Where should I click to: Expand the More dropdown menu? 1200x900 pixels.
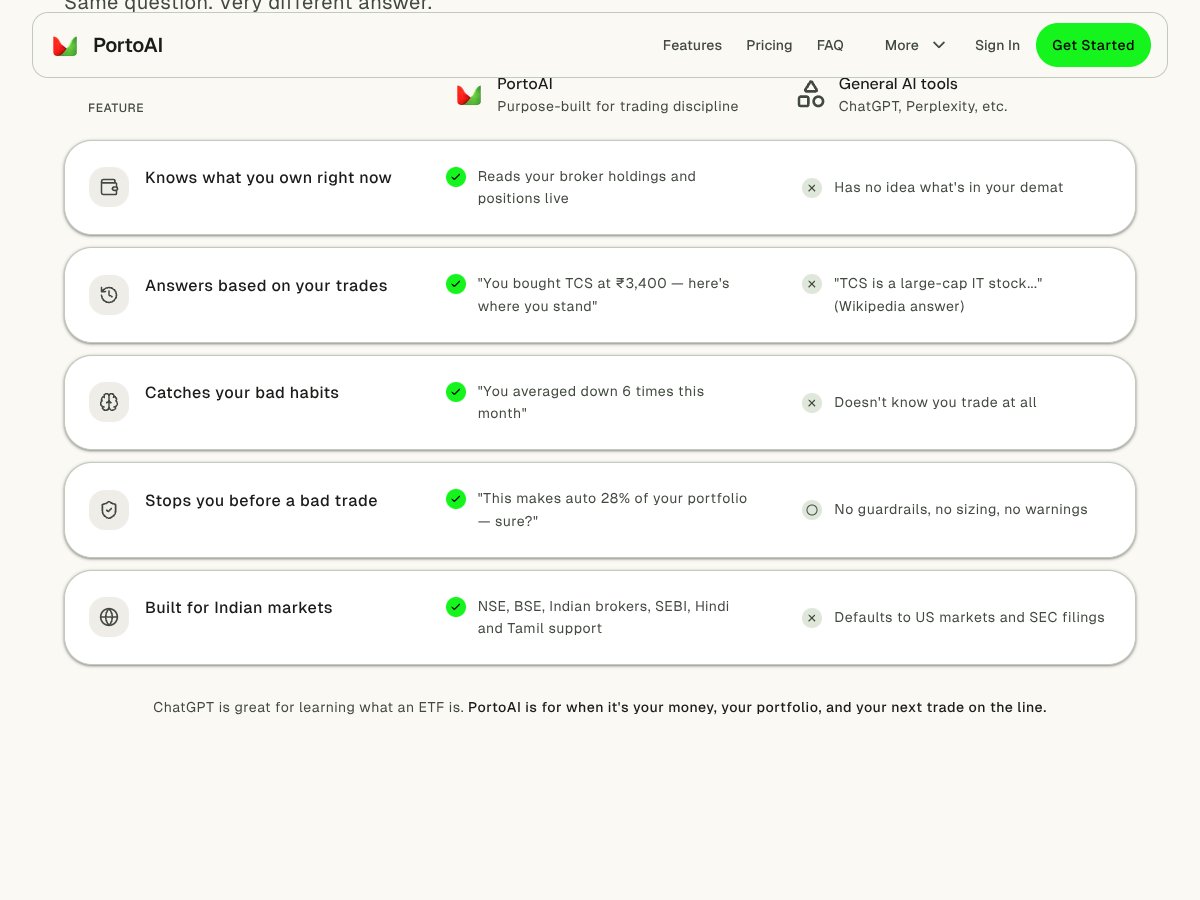point(902,45)
